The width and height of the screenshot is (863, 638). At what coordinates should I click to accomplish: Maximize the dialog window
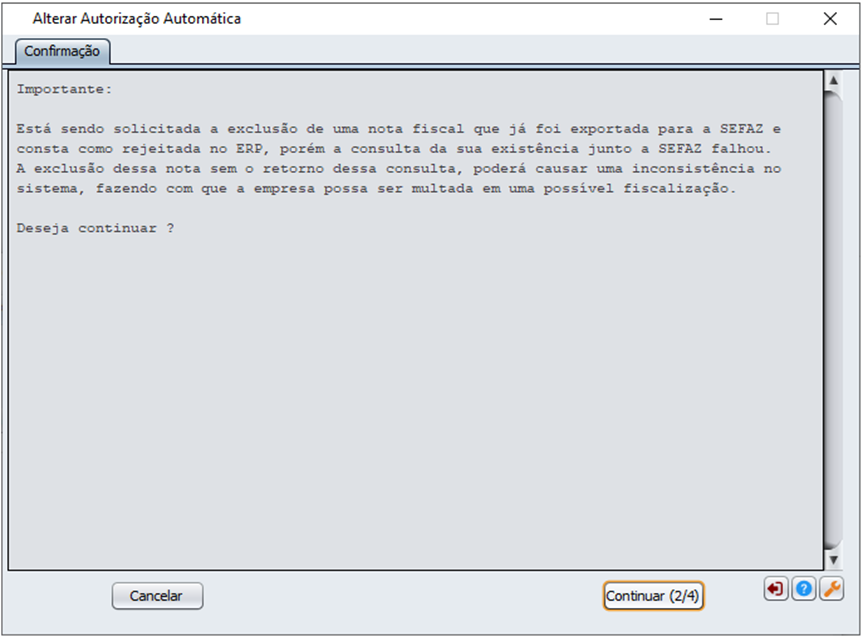773,19
